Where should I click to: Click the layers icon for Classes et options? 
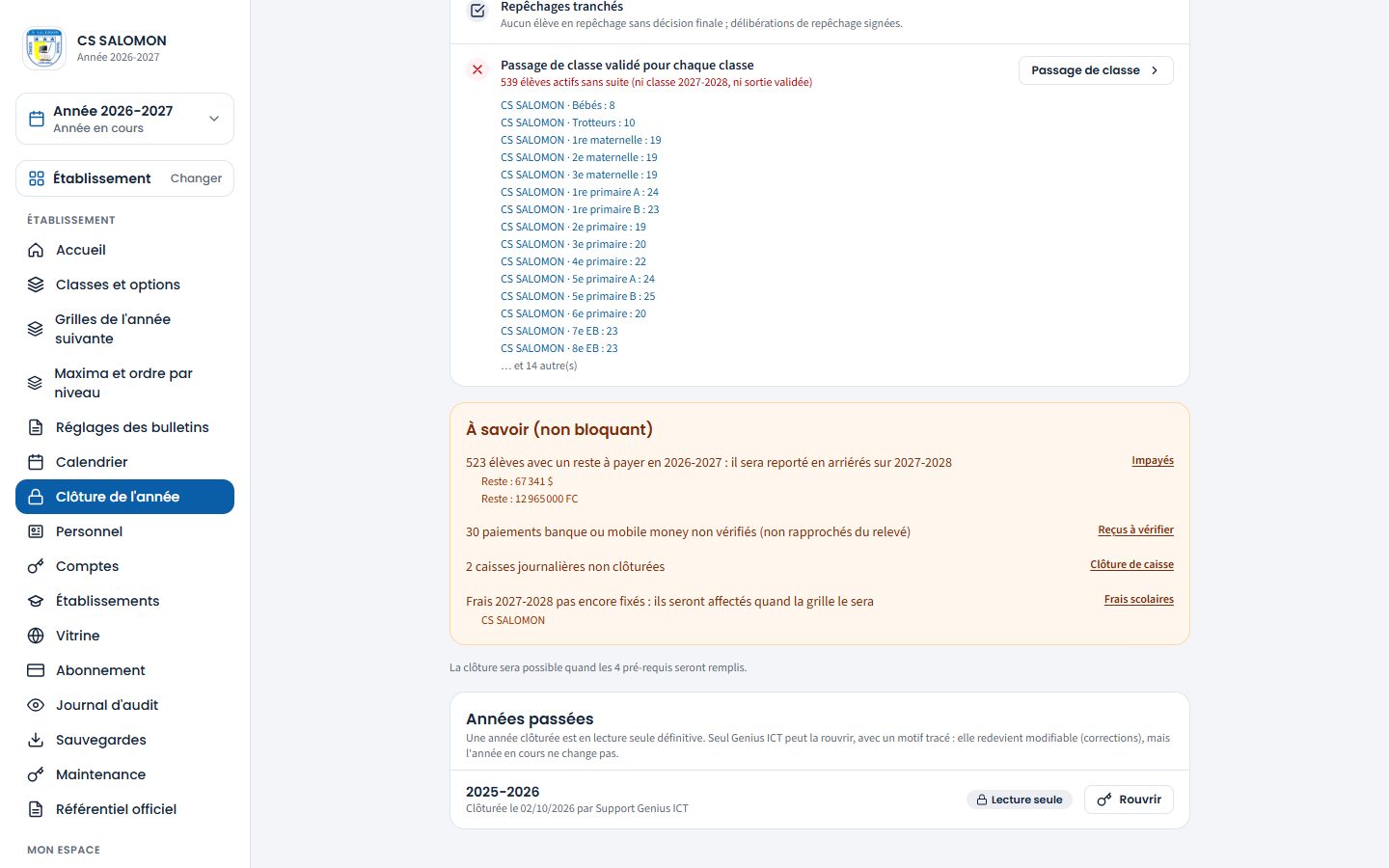[x=36, y=285]
